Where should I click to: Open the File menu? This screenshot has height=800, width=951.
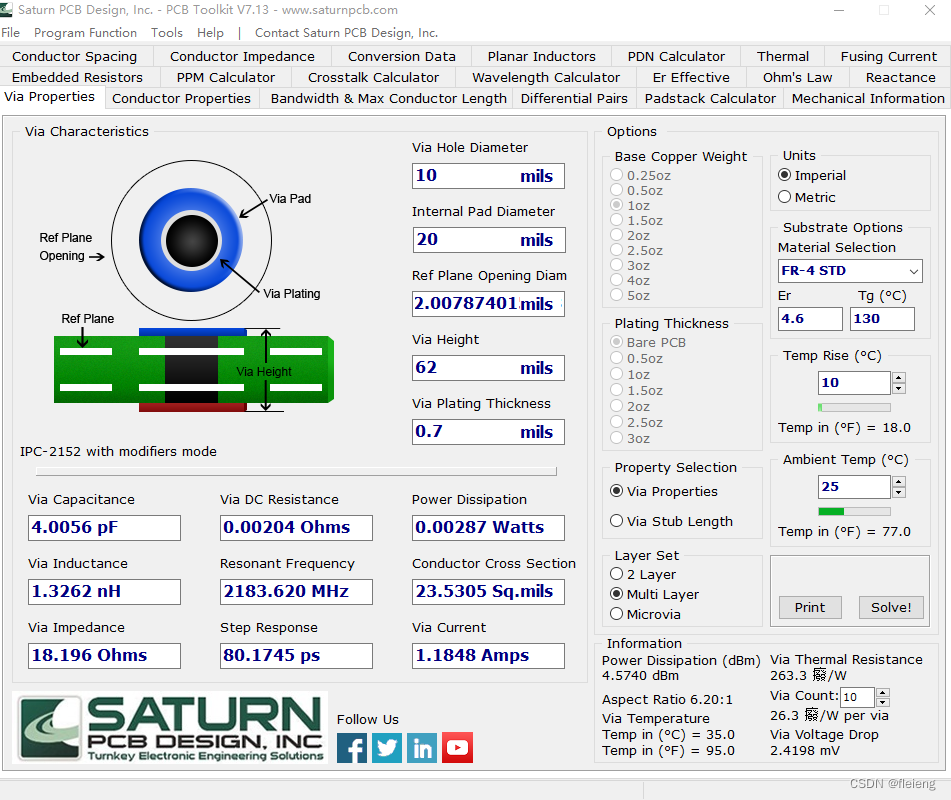(10, 33)
